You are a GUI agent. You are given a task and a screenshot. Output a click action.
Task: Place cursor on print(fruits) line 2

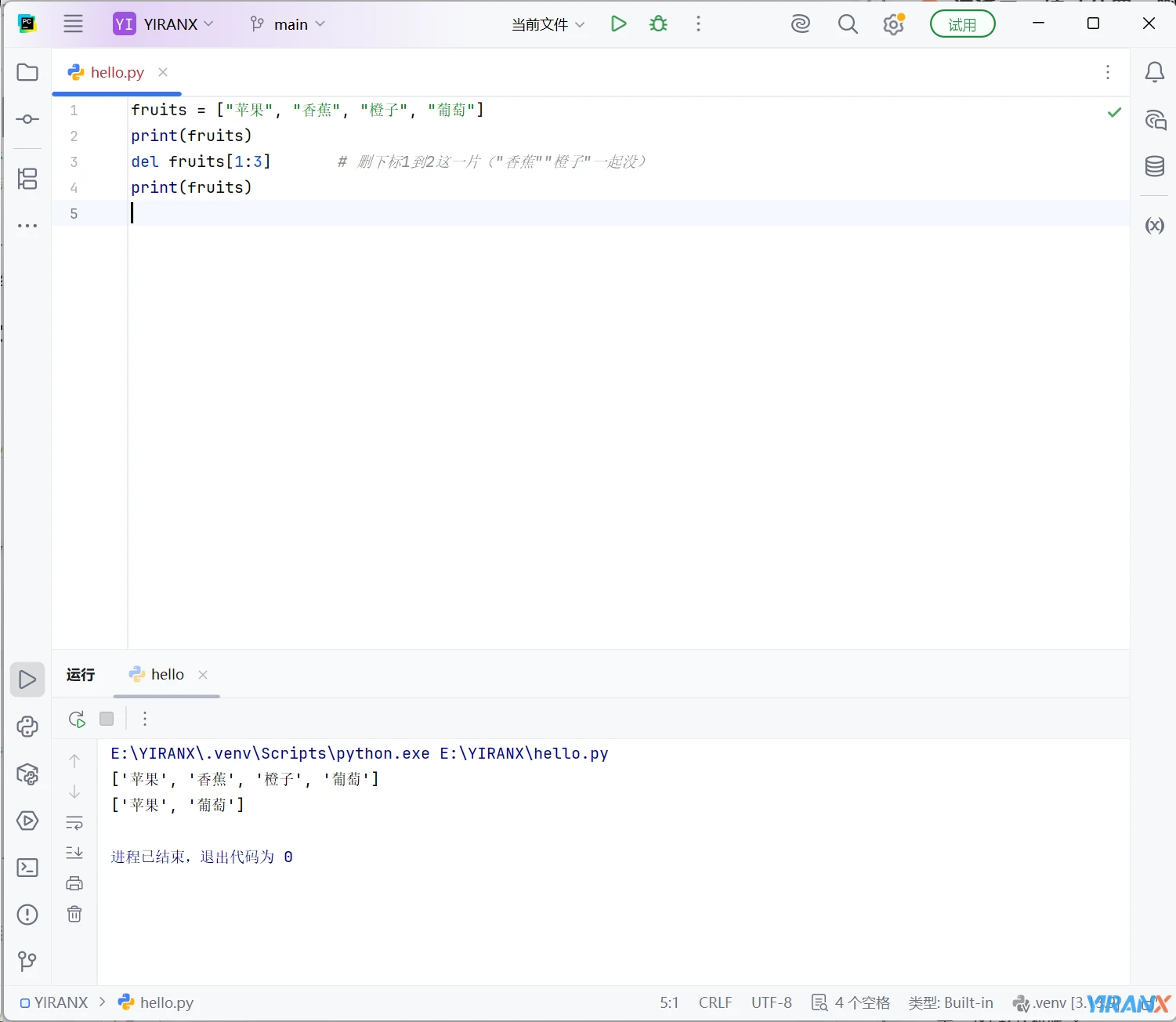coord(191,136)
